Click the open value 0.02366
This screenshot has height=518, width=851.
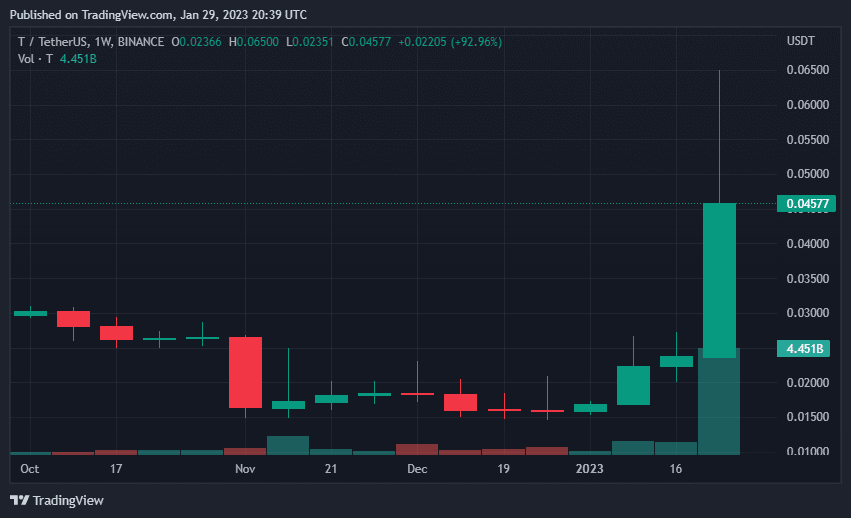[200, 42]
